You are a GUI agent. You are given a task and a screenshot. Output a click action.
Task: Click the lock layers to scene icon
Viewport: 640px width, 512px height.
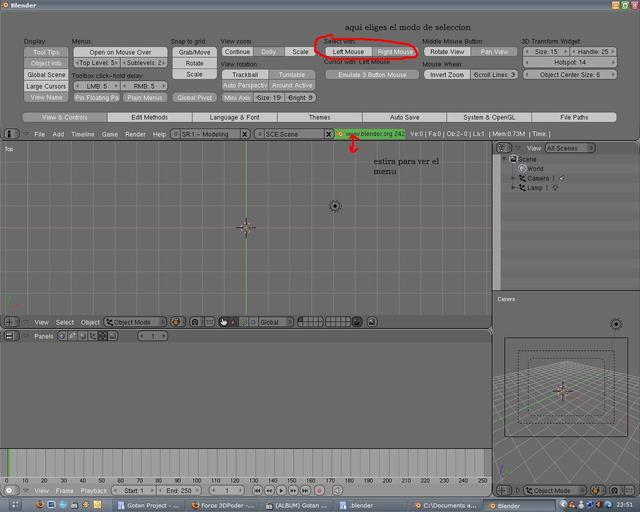(x=357, y=322)
